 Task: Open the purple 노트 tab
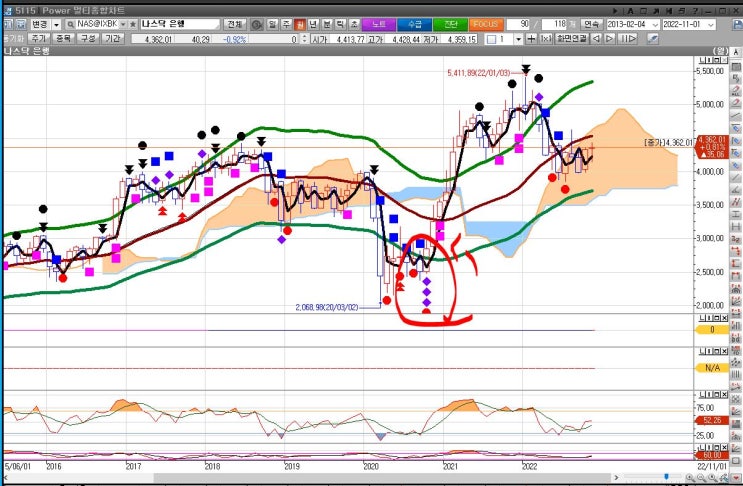[x=378, y=24]
